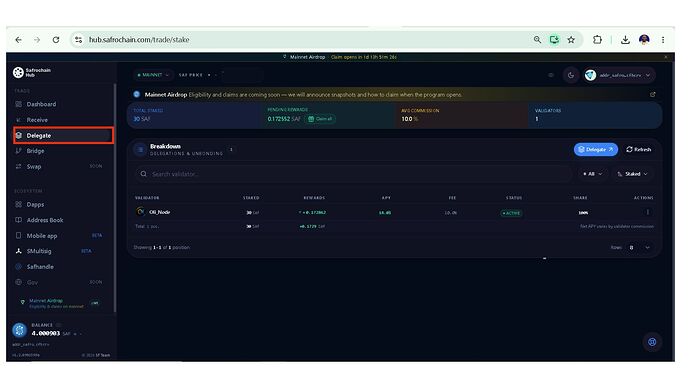Open the Chrome profile avatar
Image resolution: width=690 pixels, height=388 pixels.
pos(644,40)
